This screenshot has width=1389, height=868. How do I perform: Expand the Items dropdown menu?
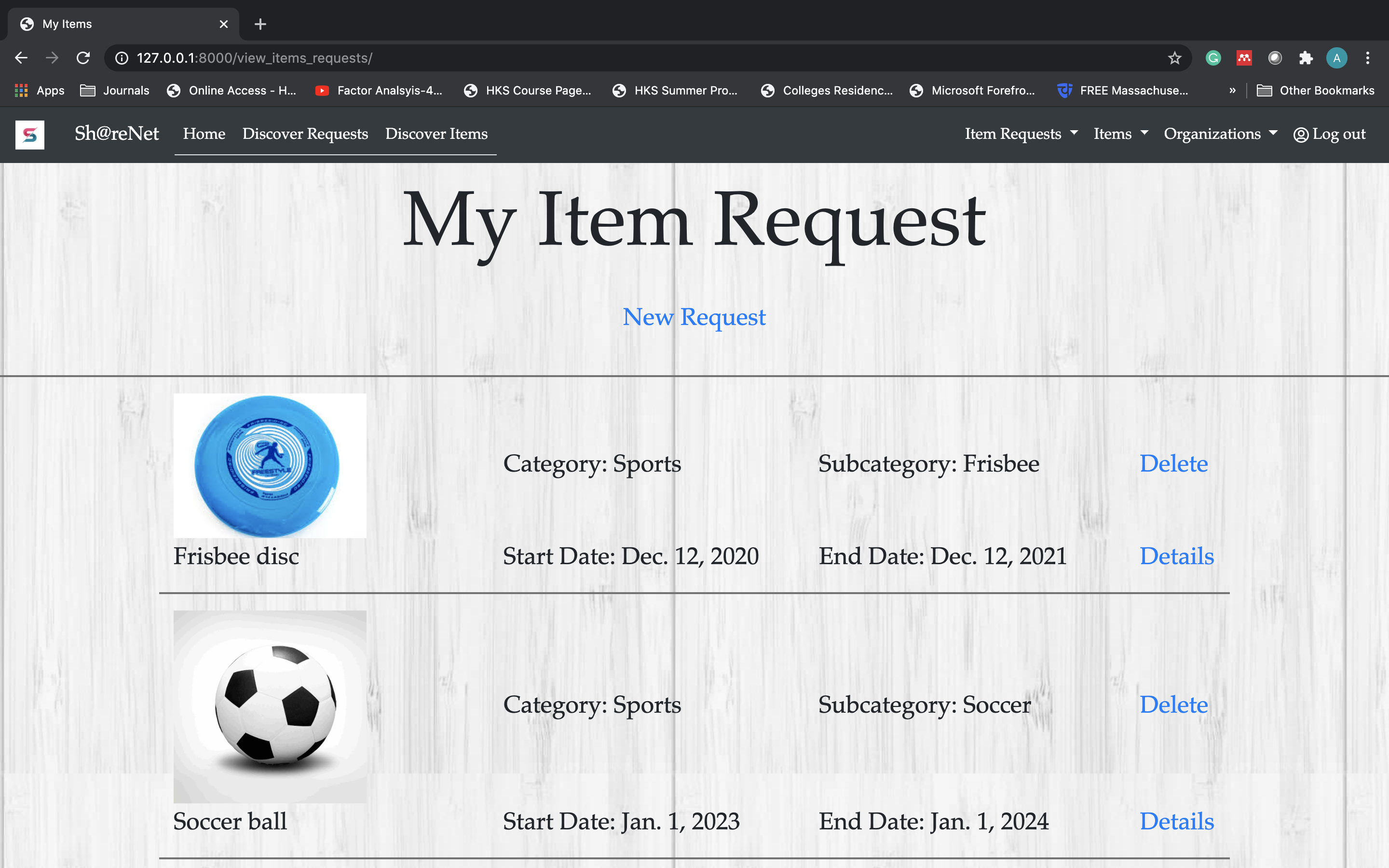[x=1120, y=134]
